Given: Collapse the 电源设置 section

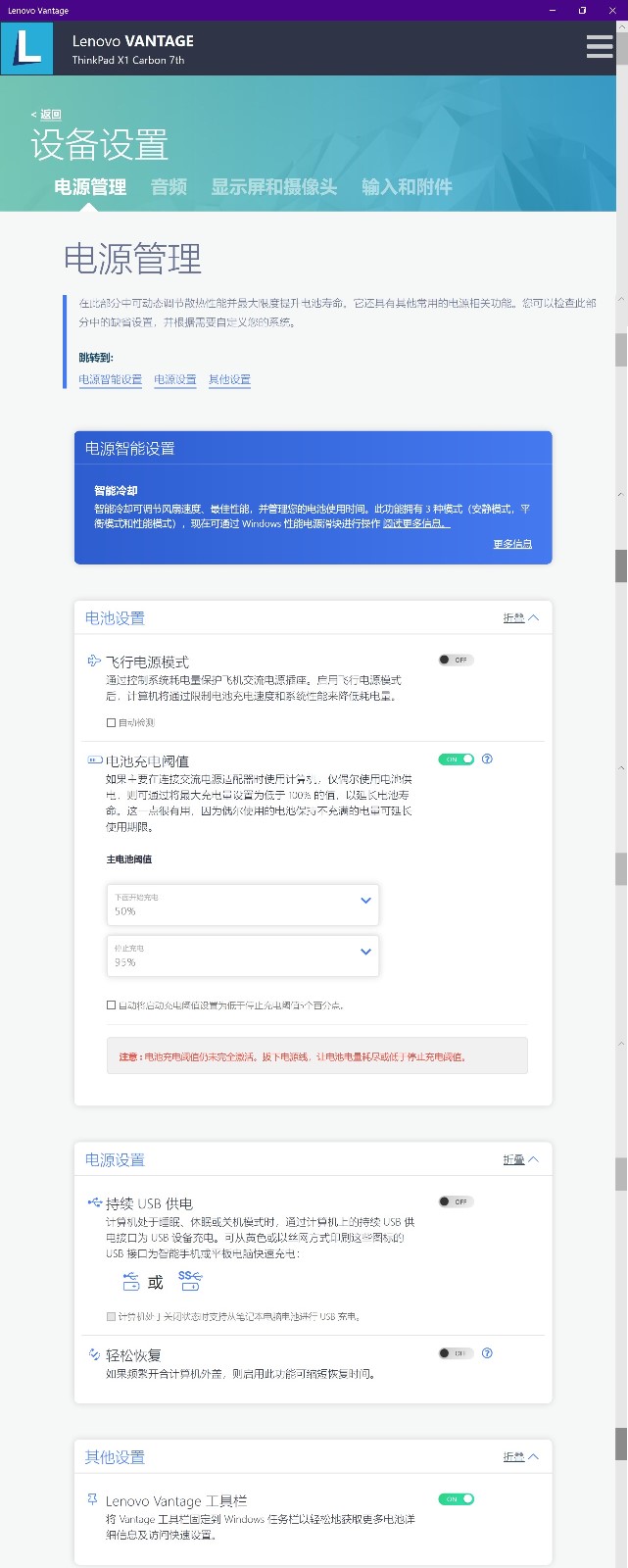Looking at the screenshot, I should pos(520,1159).
